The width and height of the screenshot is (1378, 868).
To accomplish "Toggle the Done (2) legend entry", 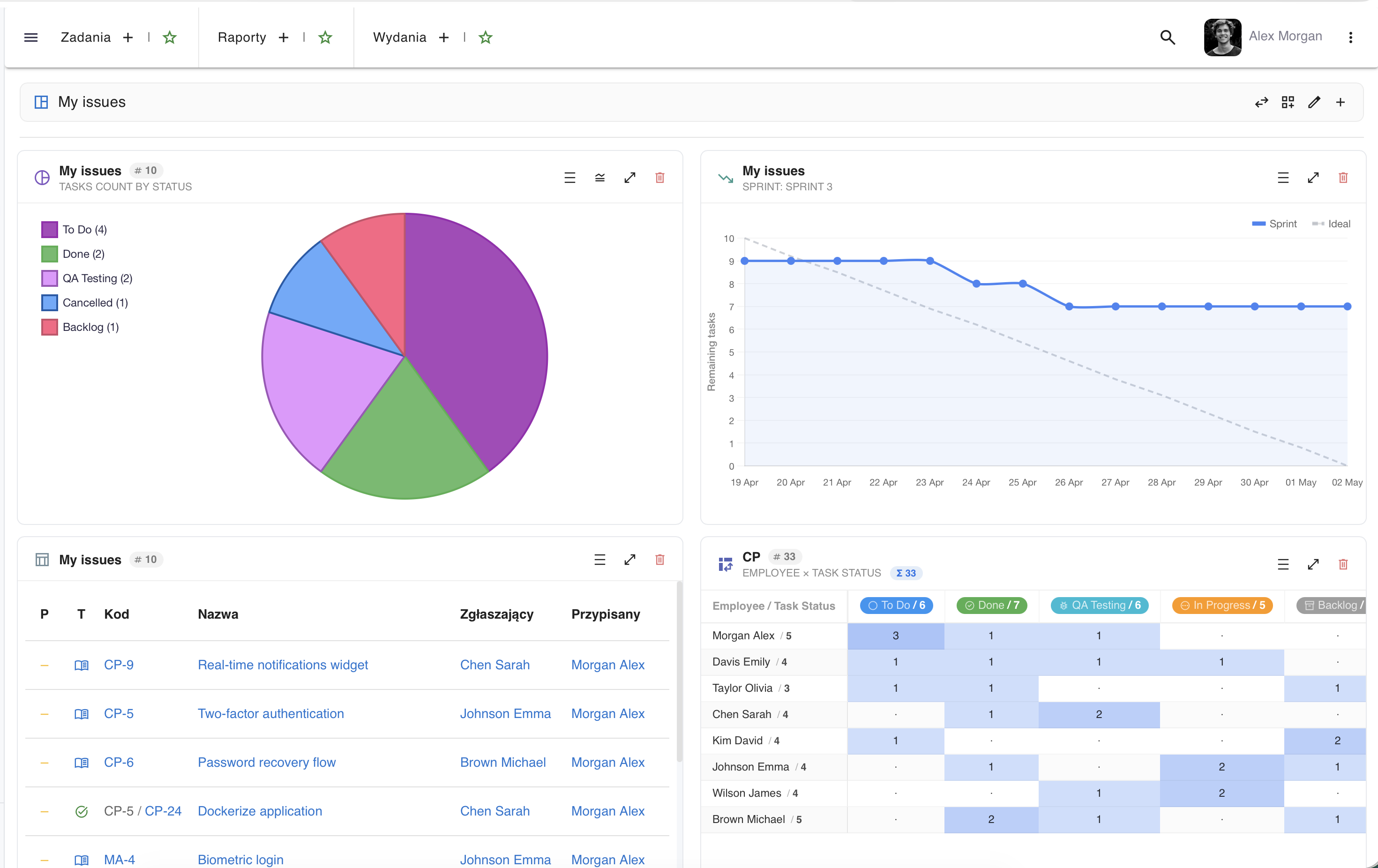I will tap(73, 254).
